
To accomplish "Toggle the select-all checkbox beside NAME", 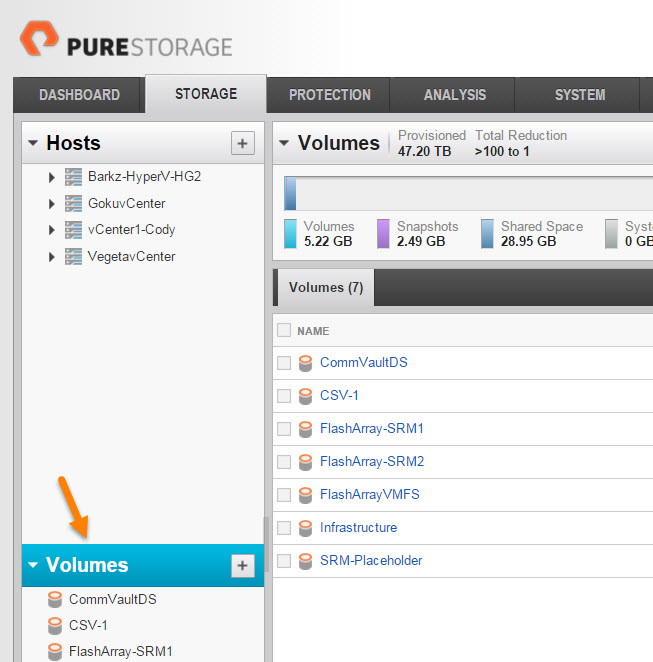I will (284, 330).
